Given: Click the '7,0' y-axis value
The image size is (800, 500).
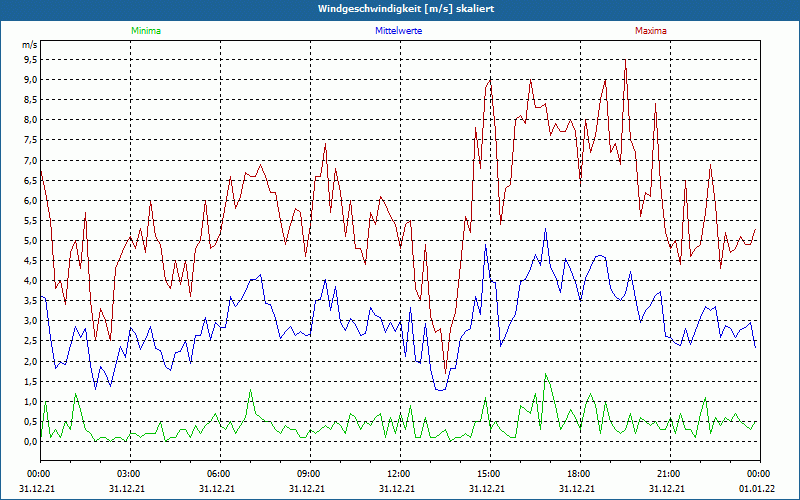Looking at the screenshot, I should coord(31,160).
